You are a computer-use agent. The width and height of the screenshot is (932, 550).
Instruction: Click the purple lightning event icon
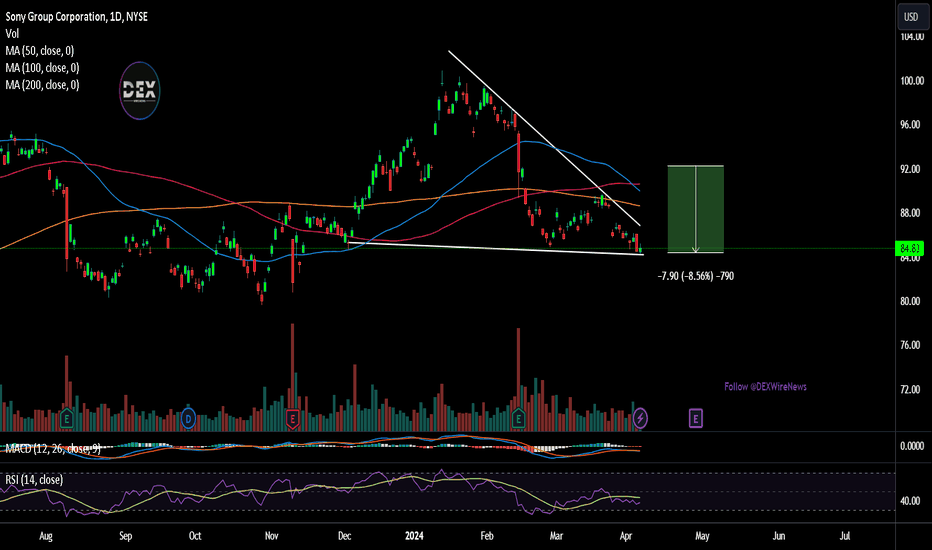click(x=640, y=419)
